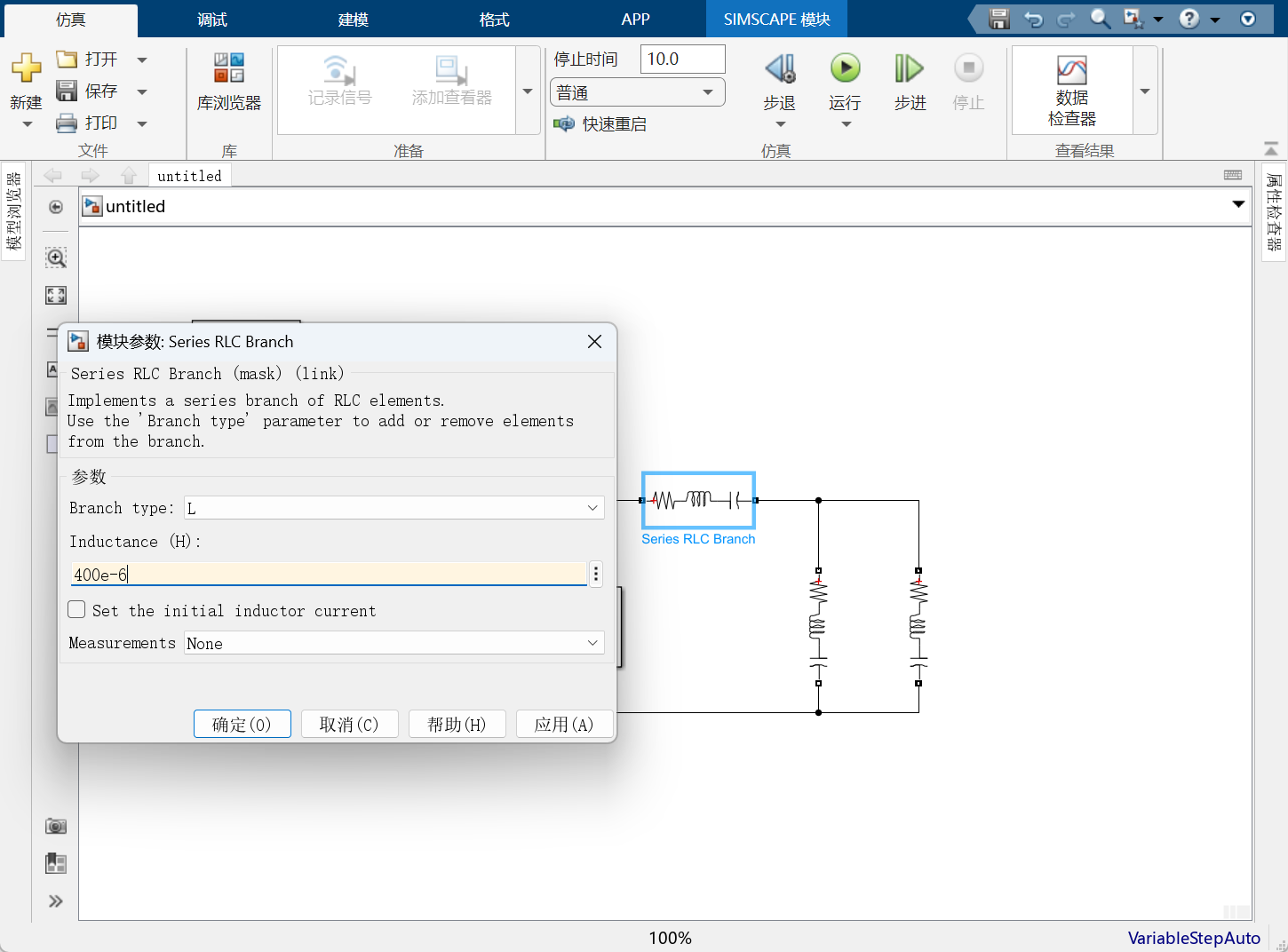Click the New model plus icon

(26, 67)
